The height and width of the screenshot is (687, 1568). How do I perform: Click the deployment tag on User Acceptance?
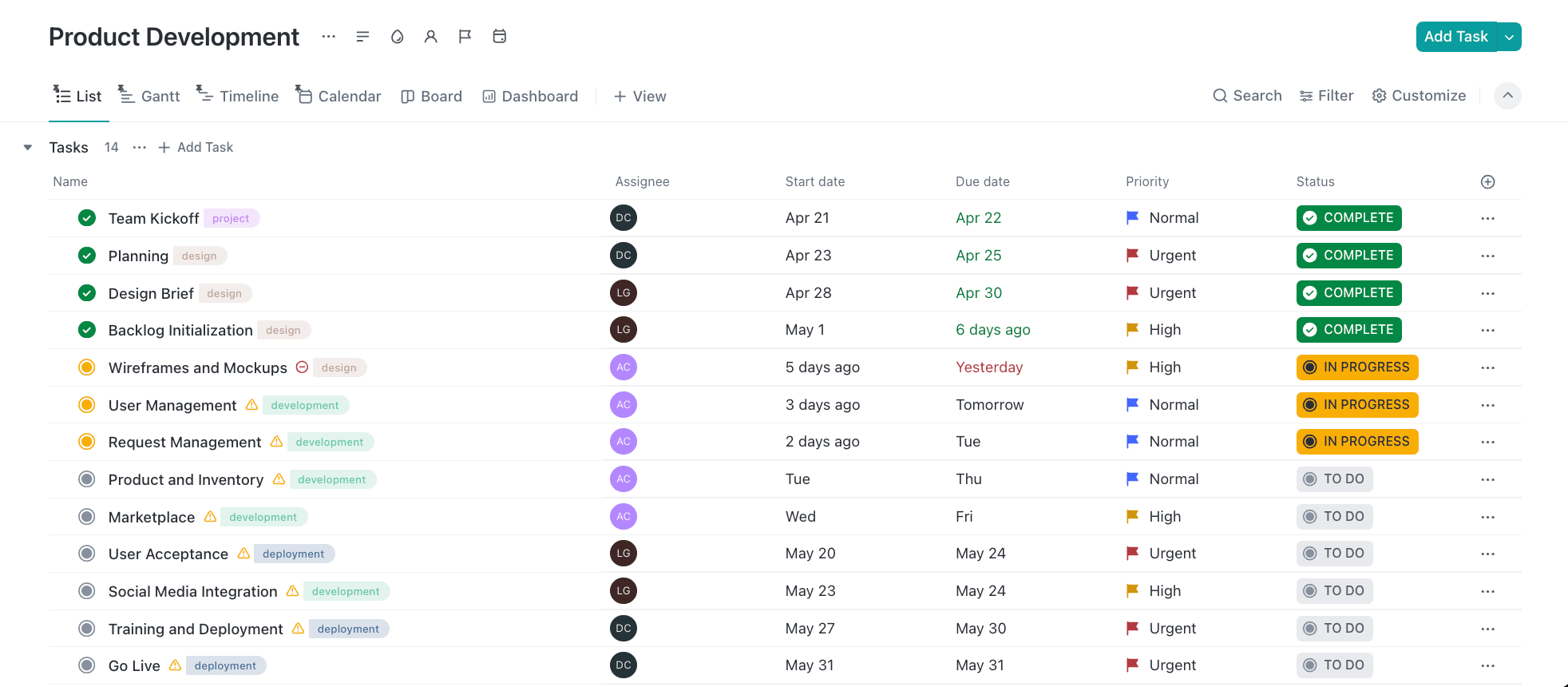294,554
